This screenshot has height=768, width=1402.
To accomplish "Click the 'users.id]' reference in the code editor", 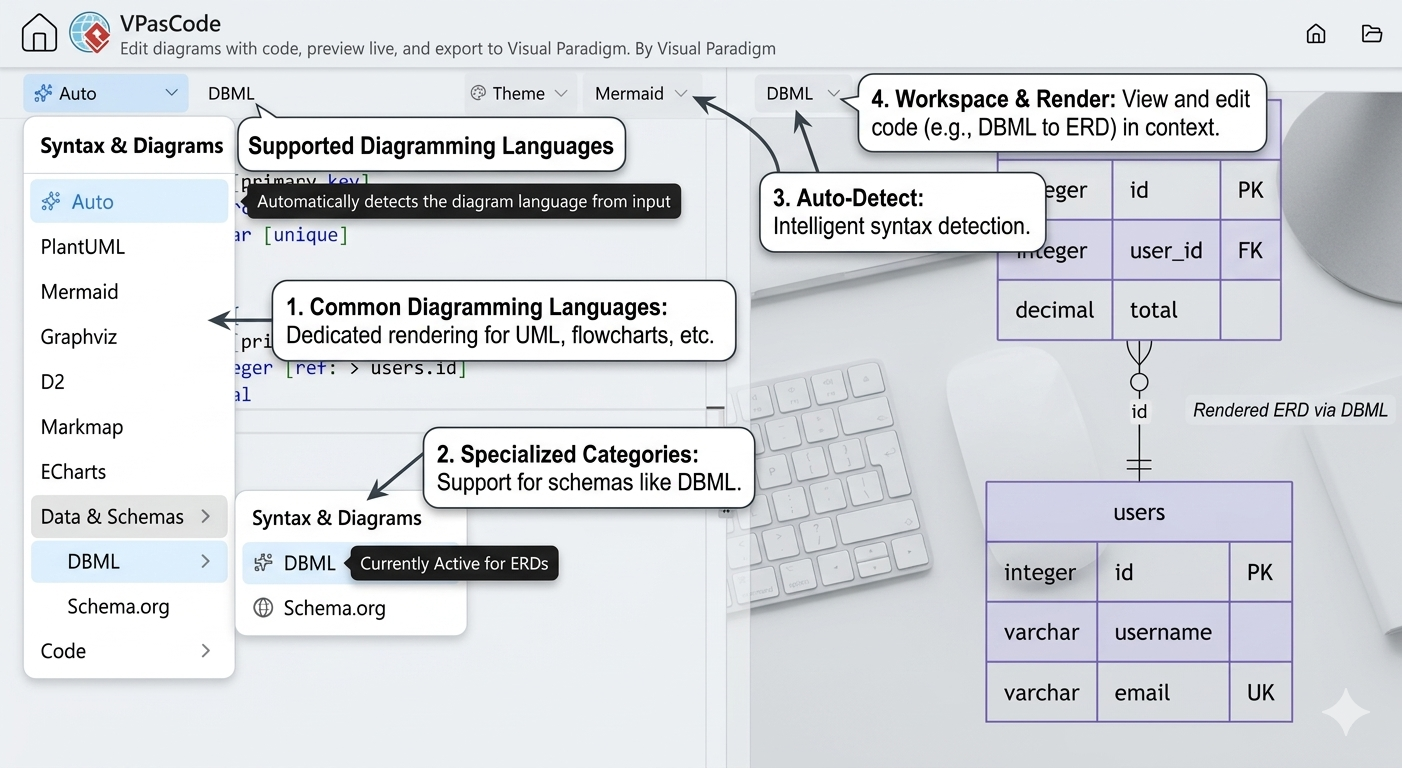I will click(x=418, y=368).
